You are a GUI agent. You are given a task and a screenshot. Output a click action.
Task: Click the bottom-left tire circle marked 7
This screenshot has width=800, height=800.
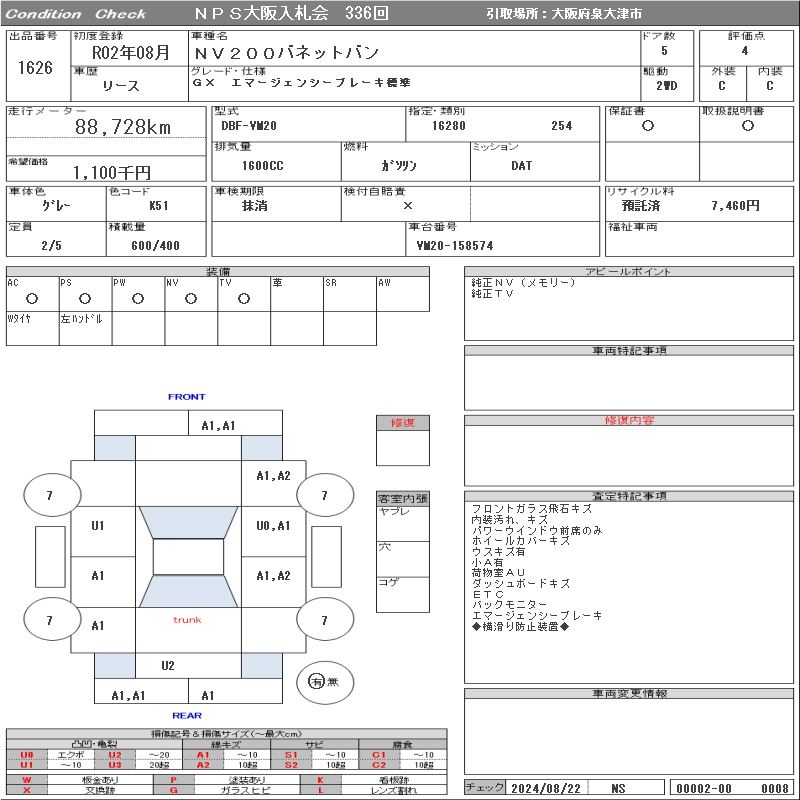point(50,621)
